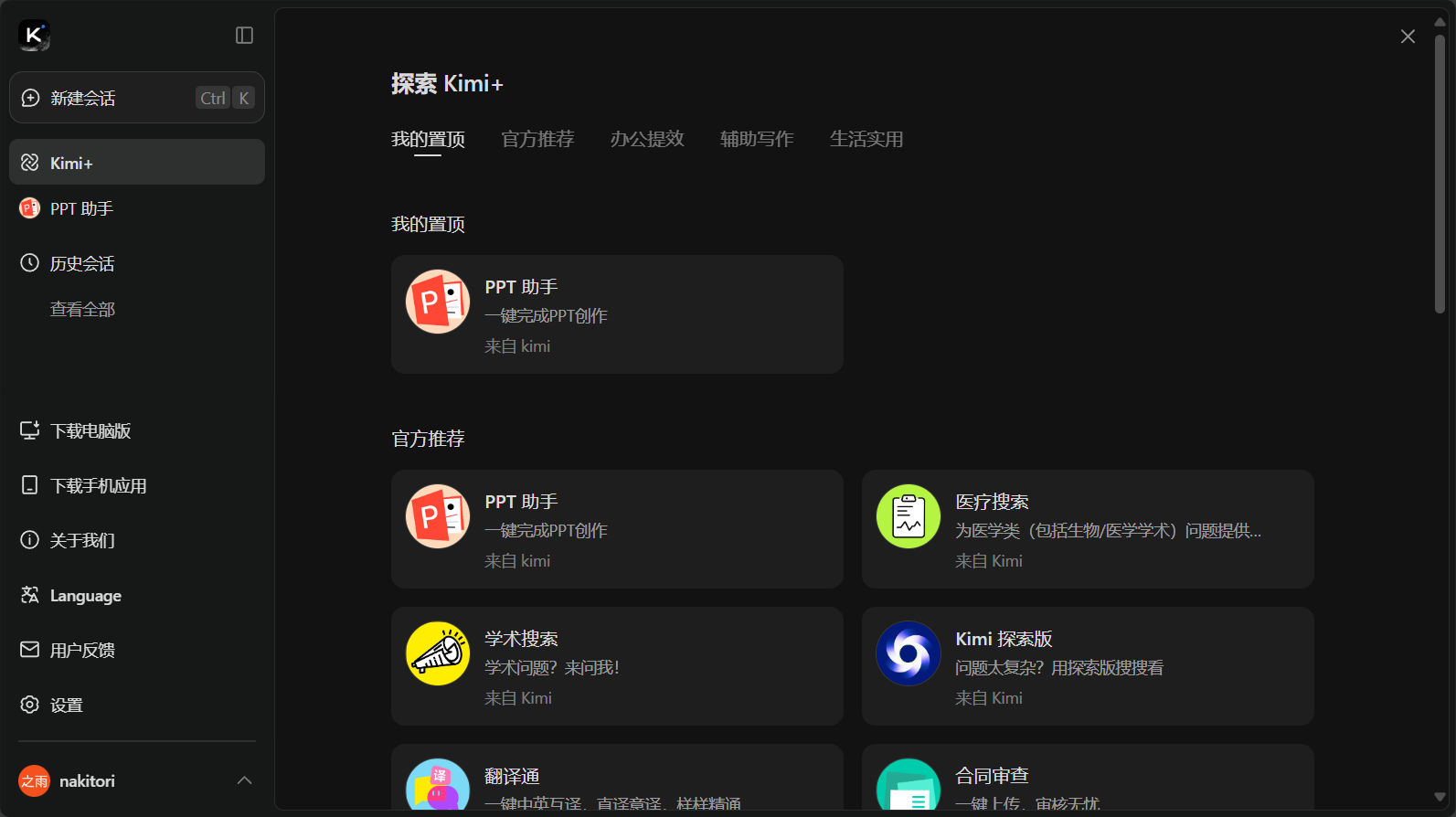The image size is (1456, 817).
Task: Click the Kimi+ sidebar icon
Action: pos(30,162)
